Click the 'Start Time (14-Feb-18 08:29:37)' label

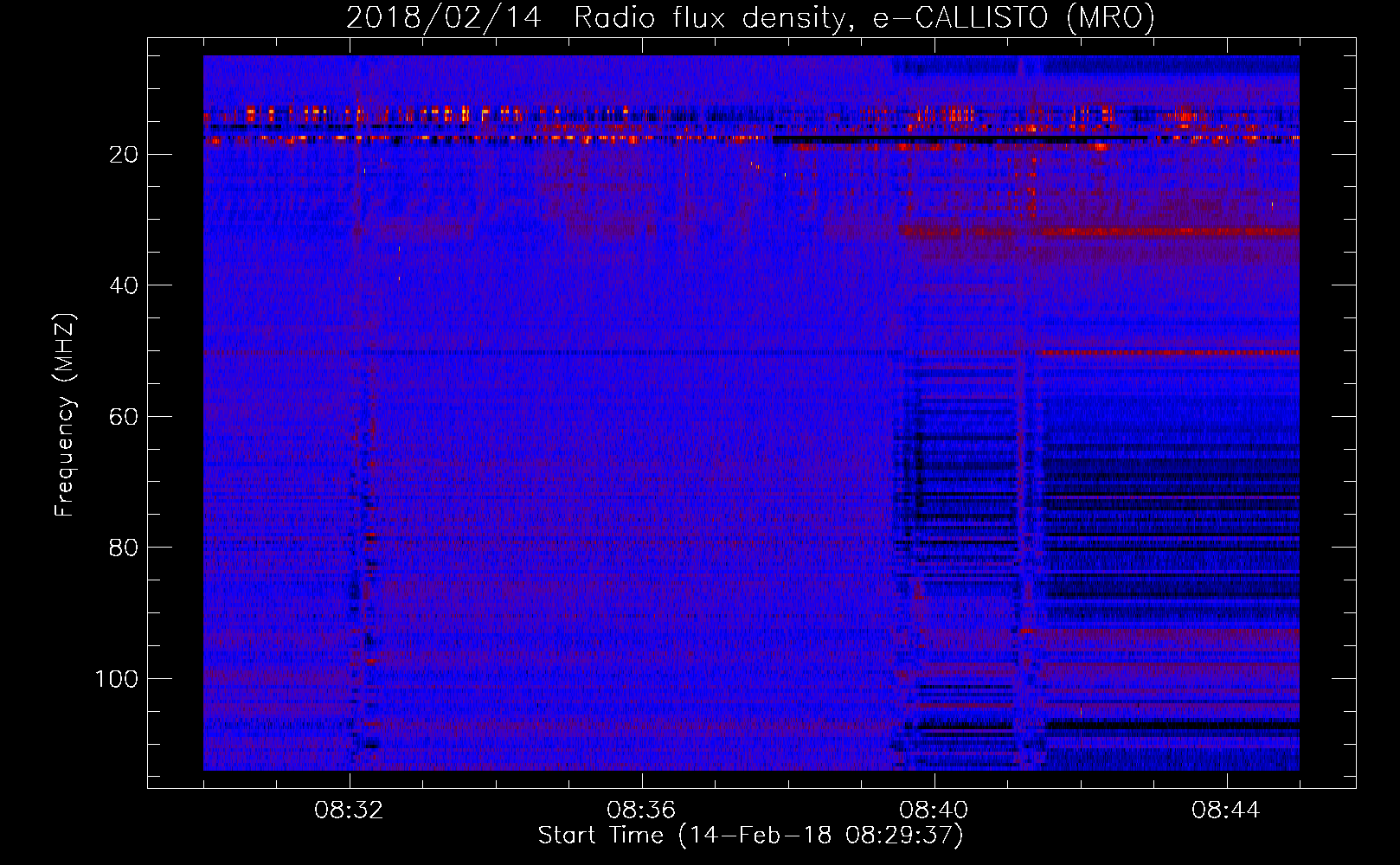(x=750, y=836)
